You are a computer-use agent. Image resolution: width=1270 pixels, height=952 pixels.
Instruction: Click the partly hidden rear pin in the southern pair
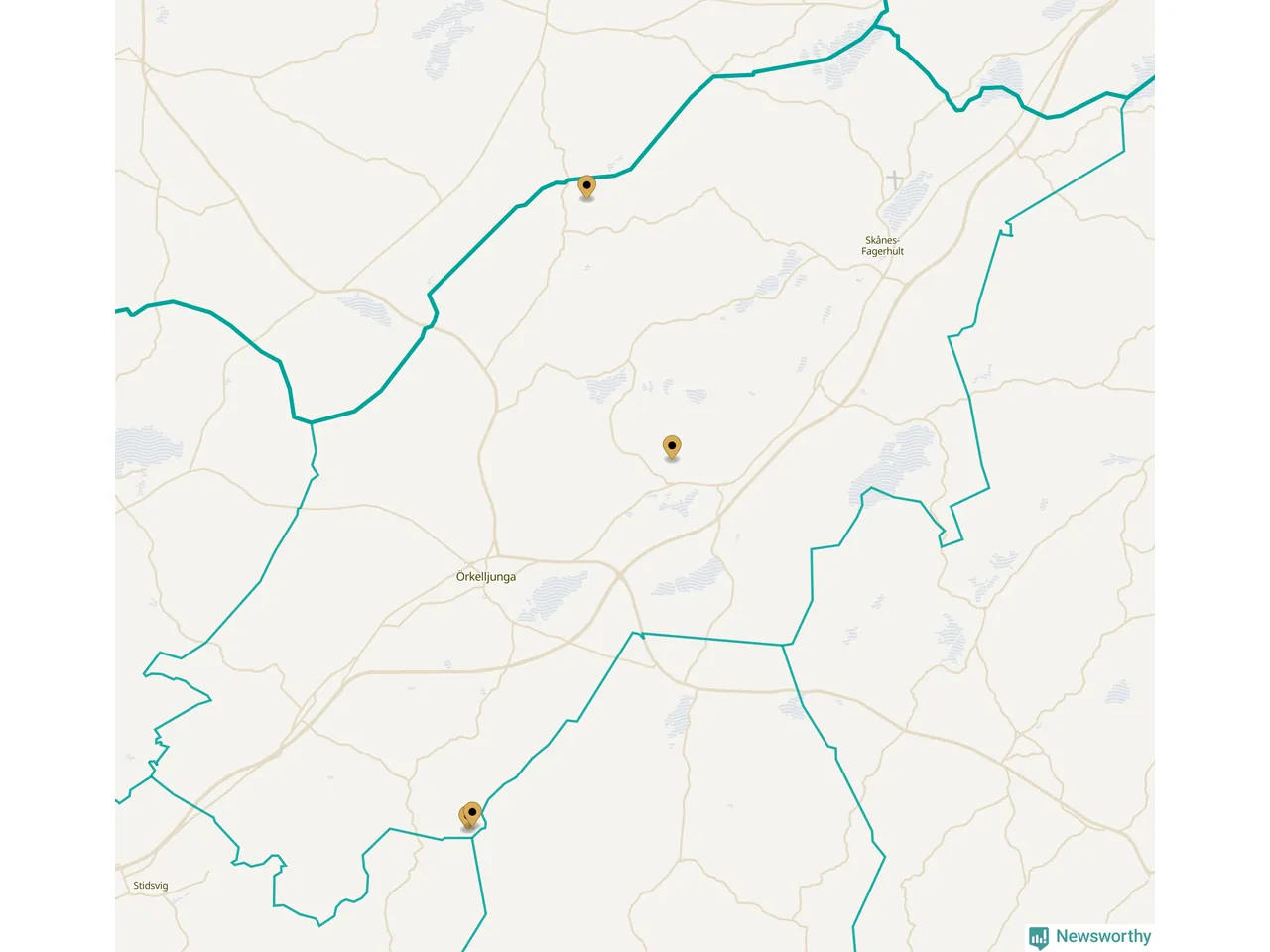(465, 819)
